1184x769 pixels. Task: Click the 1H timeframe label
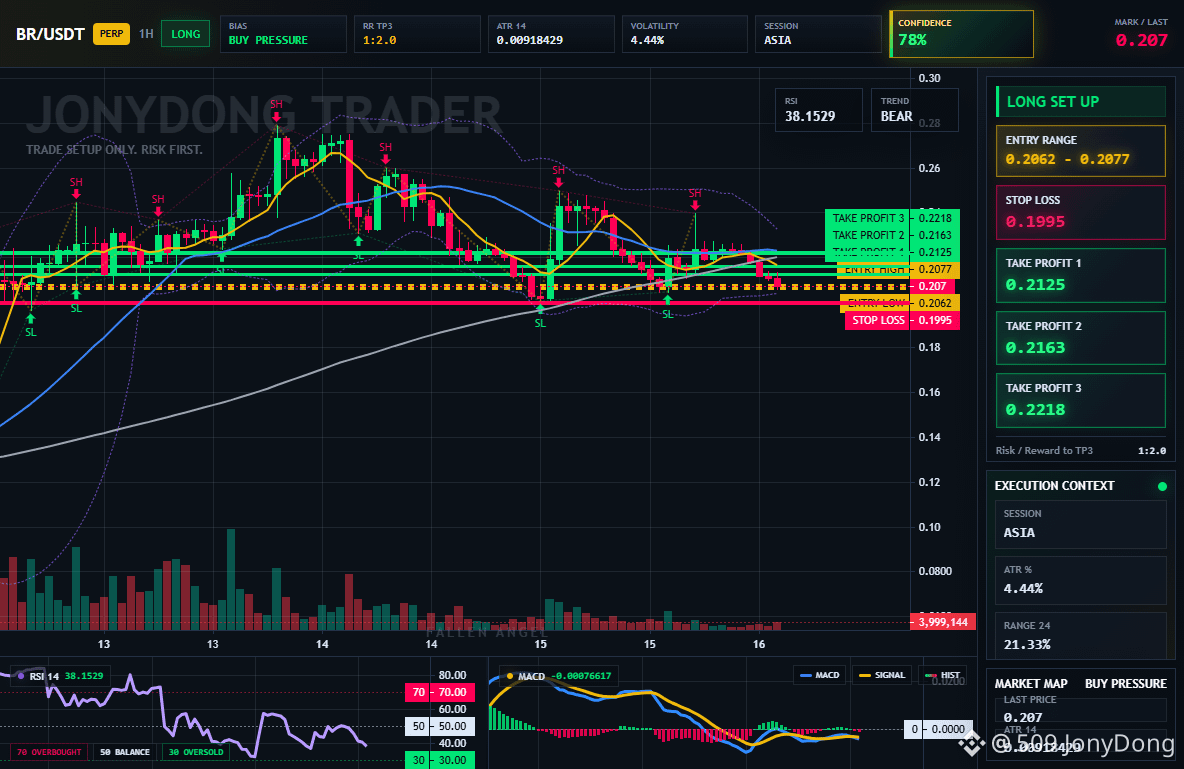[x=146, y=34]
